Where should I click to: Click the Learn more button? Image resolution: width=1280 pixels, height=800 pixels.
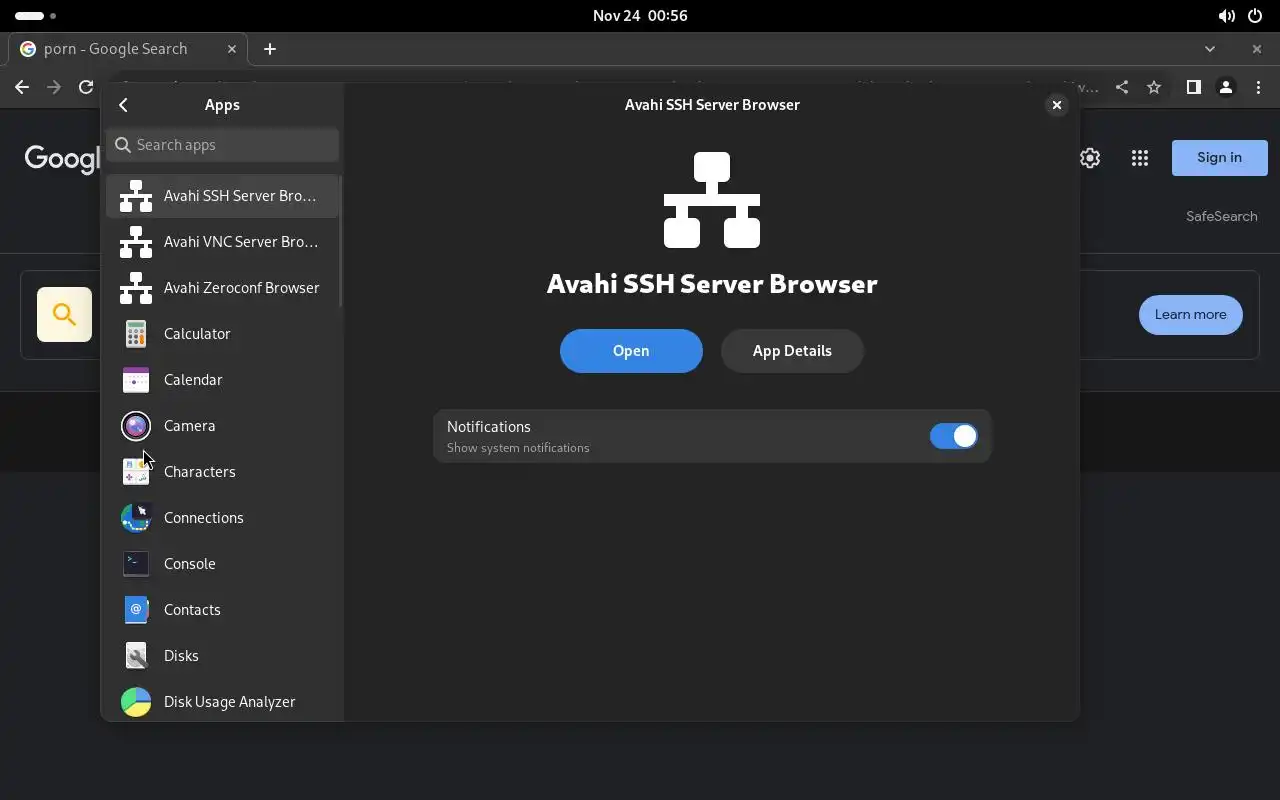click(1190, 315)
